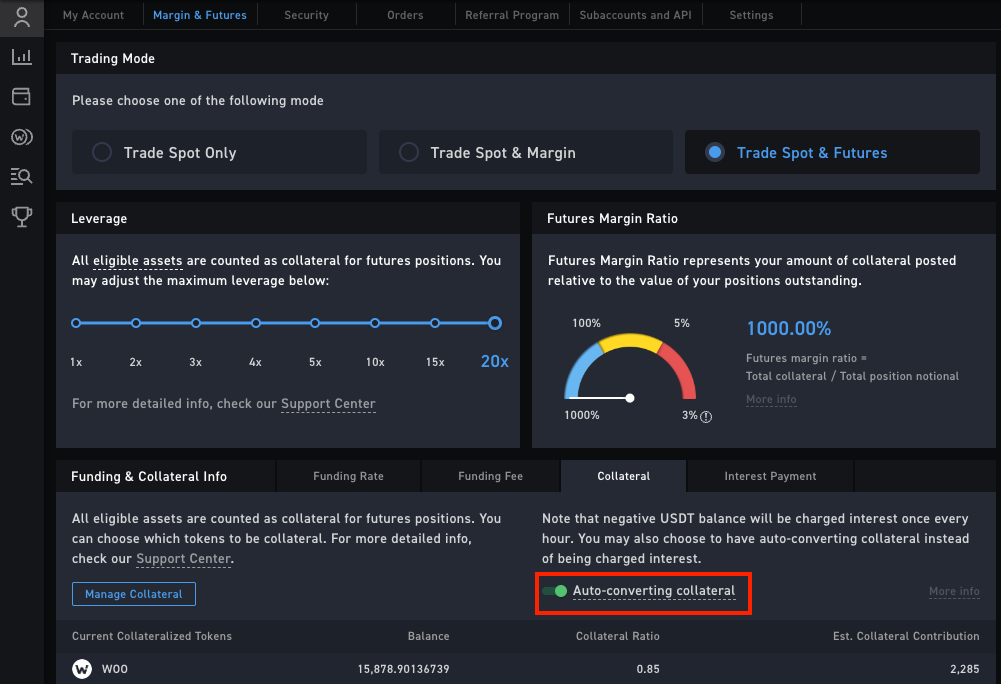Click the Est. Collateral Contribution header
Image resolution: width=1001 pixels, height=684 pixels.
click(x=906, y=636)
